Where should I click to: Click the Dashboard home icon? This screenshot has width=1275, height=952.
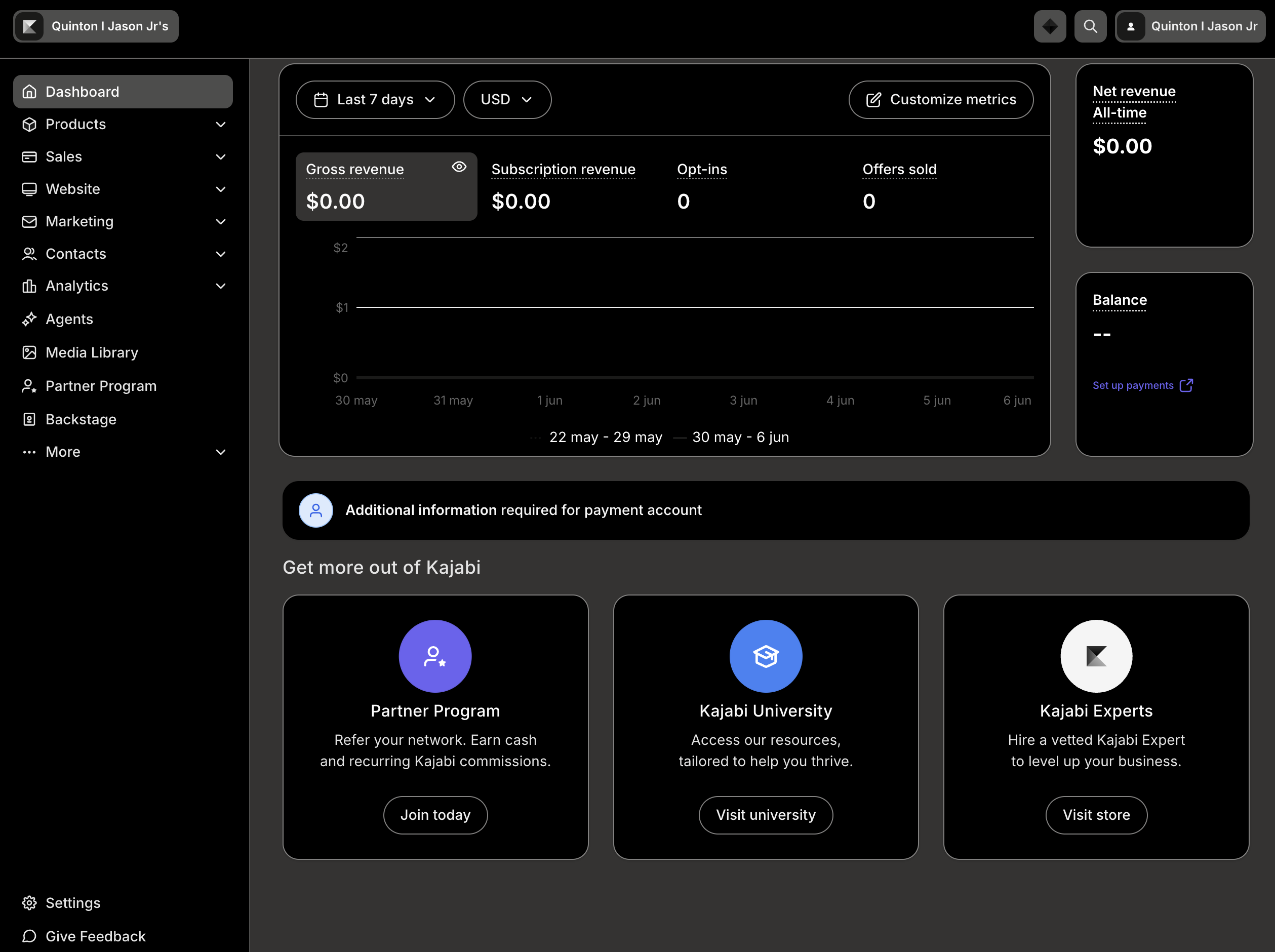point(29,92)
